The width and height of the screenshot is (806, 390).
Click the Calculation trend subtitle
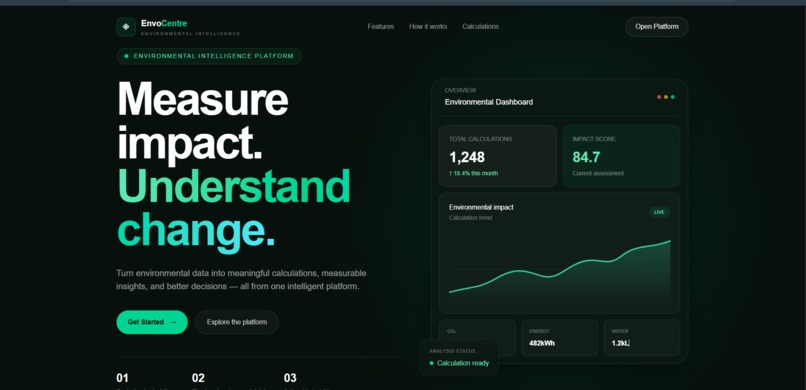(470, 218)
